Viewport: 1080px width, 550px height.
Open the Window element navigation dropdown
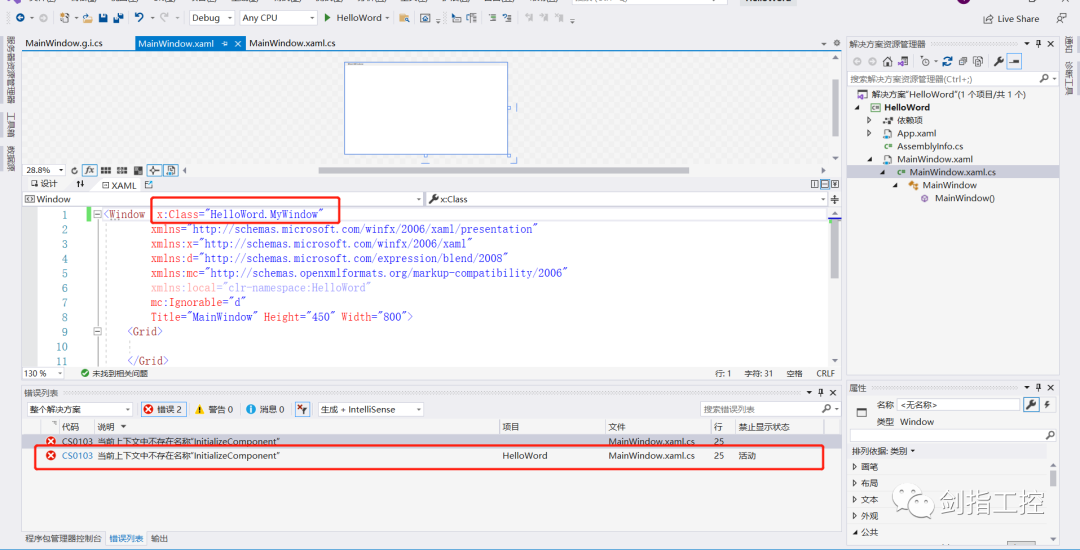click(x=222, y=199)
